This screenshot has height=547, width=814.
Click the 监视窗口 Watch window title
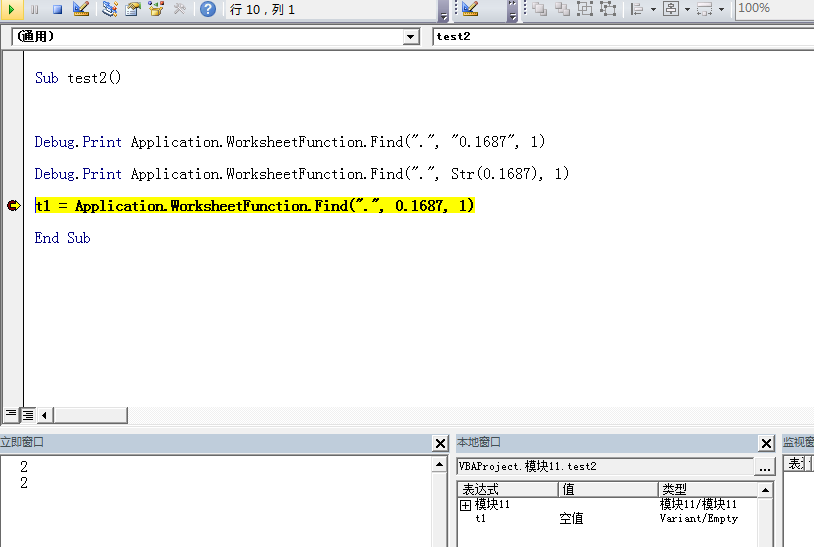798,442
